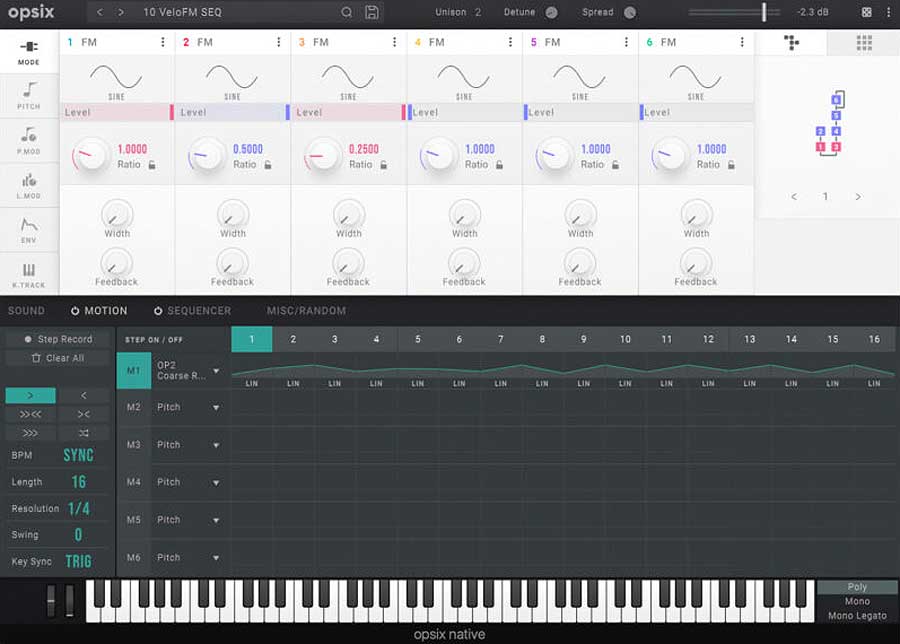Go to the next preset arrow
Screen dimensions: 900x644
click(x=121, y=12)
